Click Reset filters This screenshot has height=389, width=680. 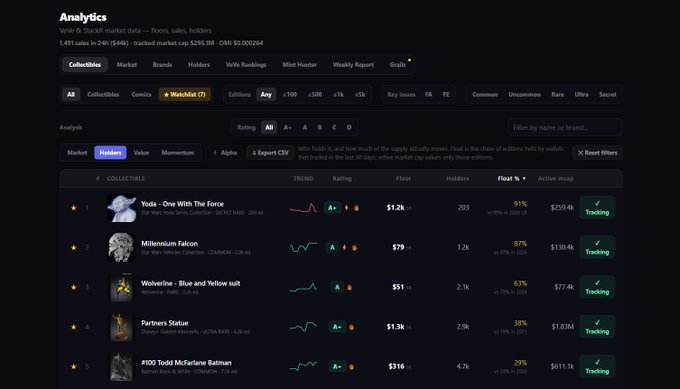598,153
